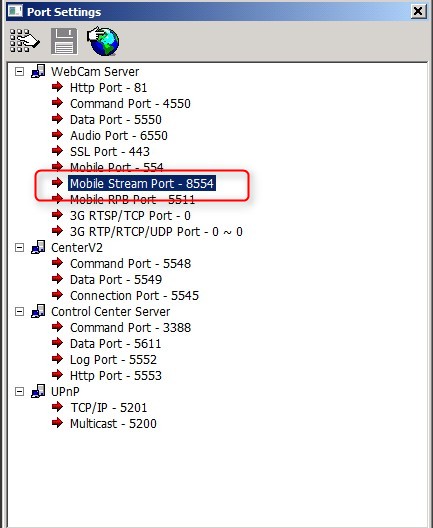This screenshot has width=433, height=528.
Task: Select Command Port - 4550 entry
Action: pyautogui.click(x=130, y=104)
